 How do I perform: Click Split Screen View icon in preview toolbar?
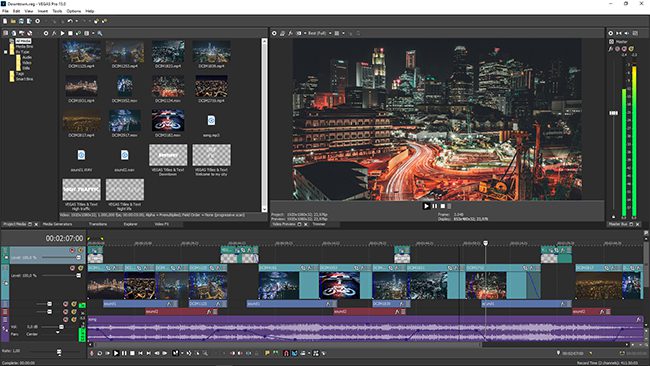pos(298,33)
